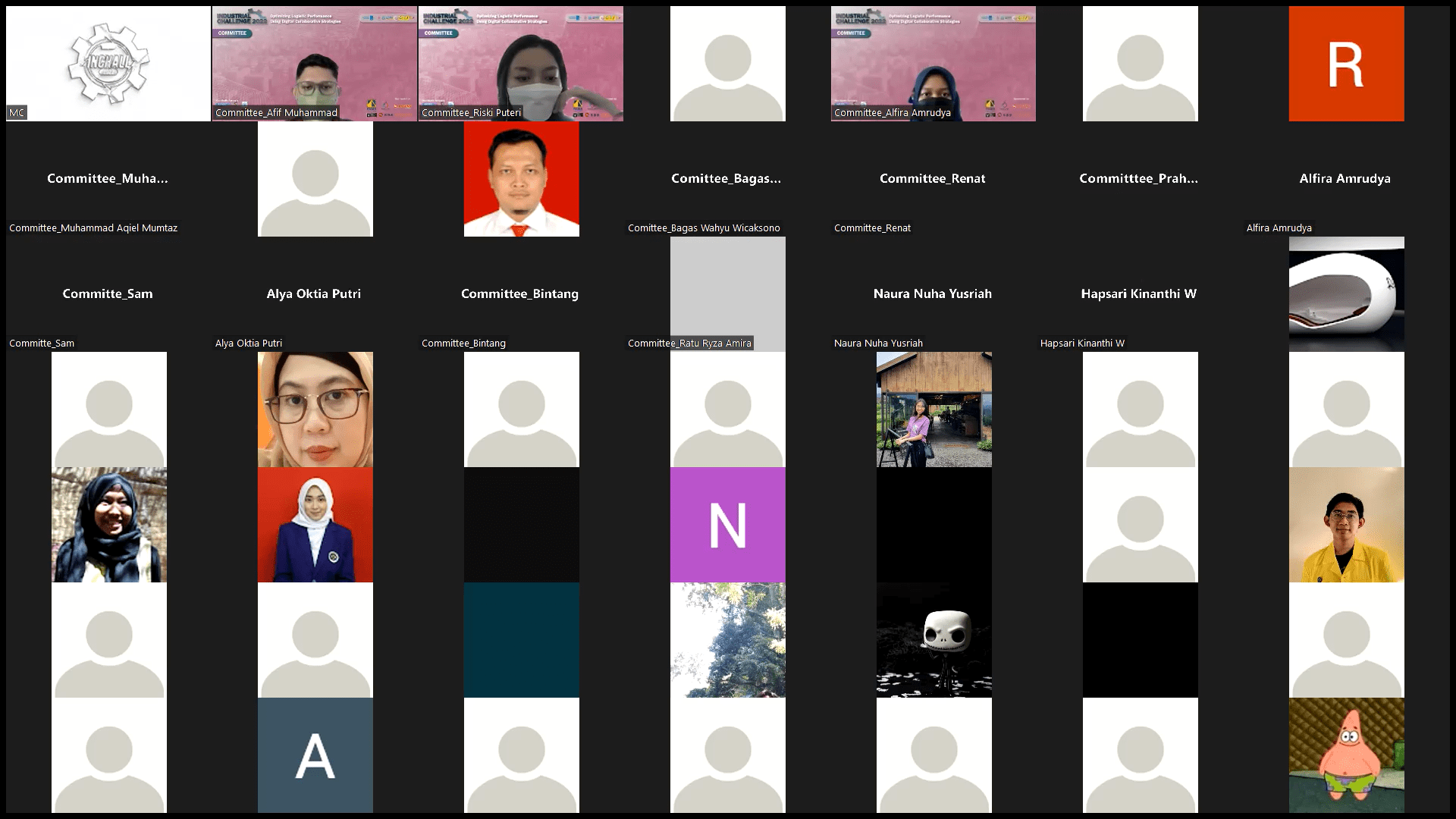This screenshot has width=1456, height=819.
Task: Select the girl at wooden barn photo
Action: coord(934,409)
